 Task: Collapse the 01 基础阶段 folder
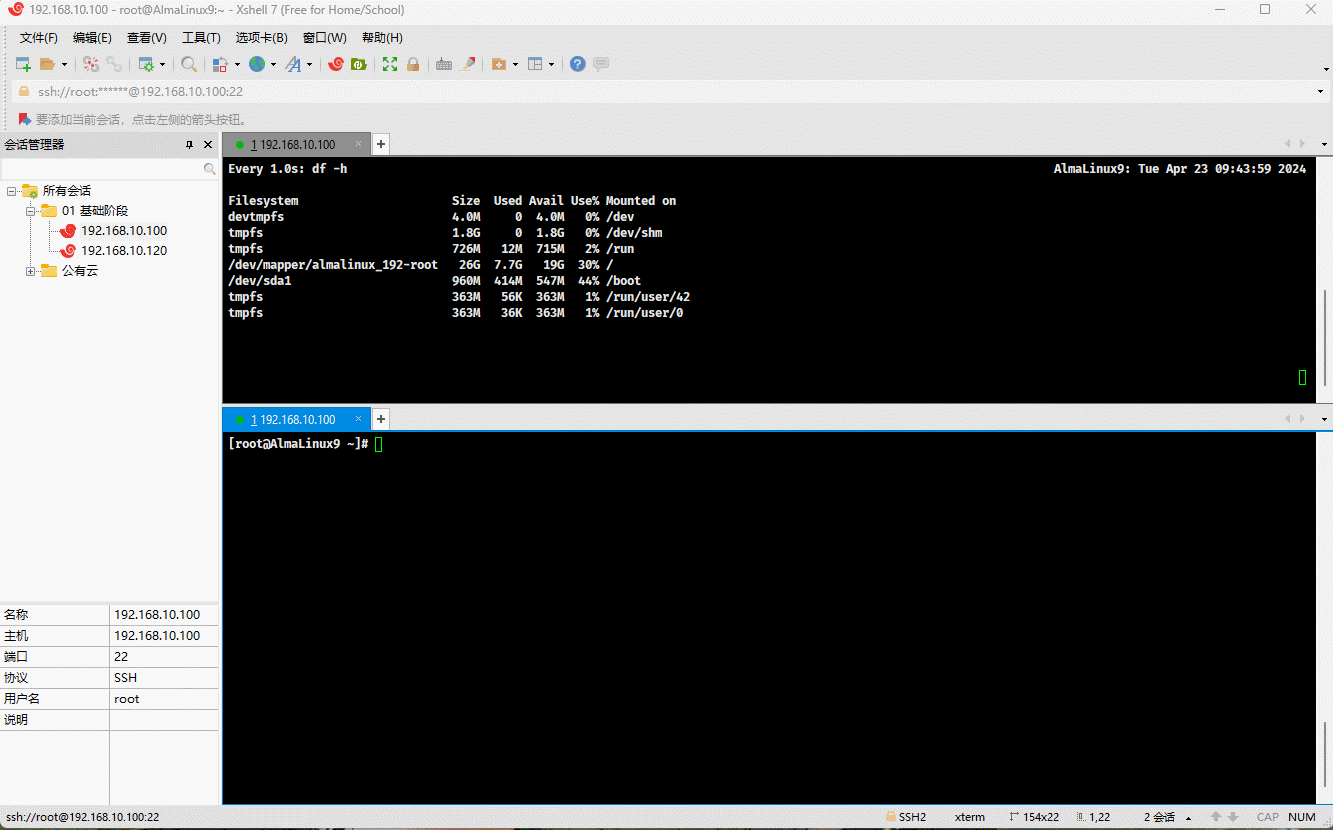point(31,211)
